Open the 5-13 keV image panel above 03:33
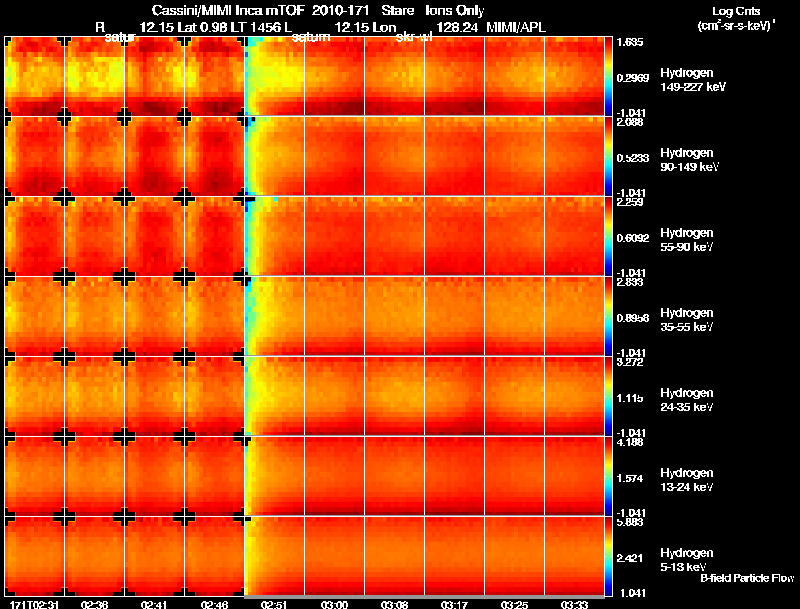Image resolution: width=800 pixels, height=609 pixels. [x=574, y=556]
